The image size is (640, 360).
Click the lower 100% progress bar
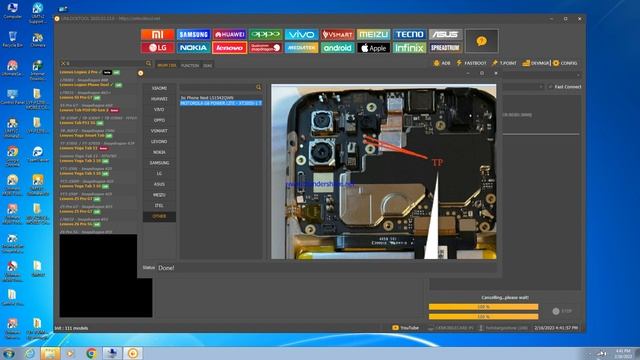point(483,316)
